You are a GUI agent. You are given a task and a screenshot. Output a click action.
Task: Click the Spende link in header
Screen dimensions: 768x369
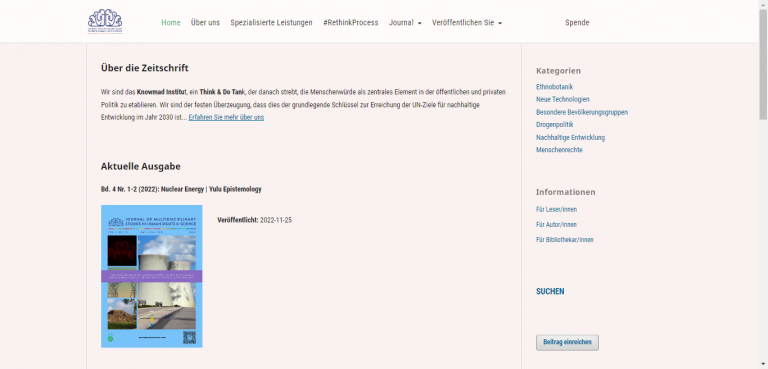pyautogui.click(x=577, y=23)
